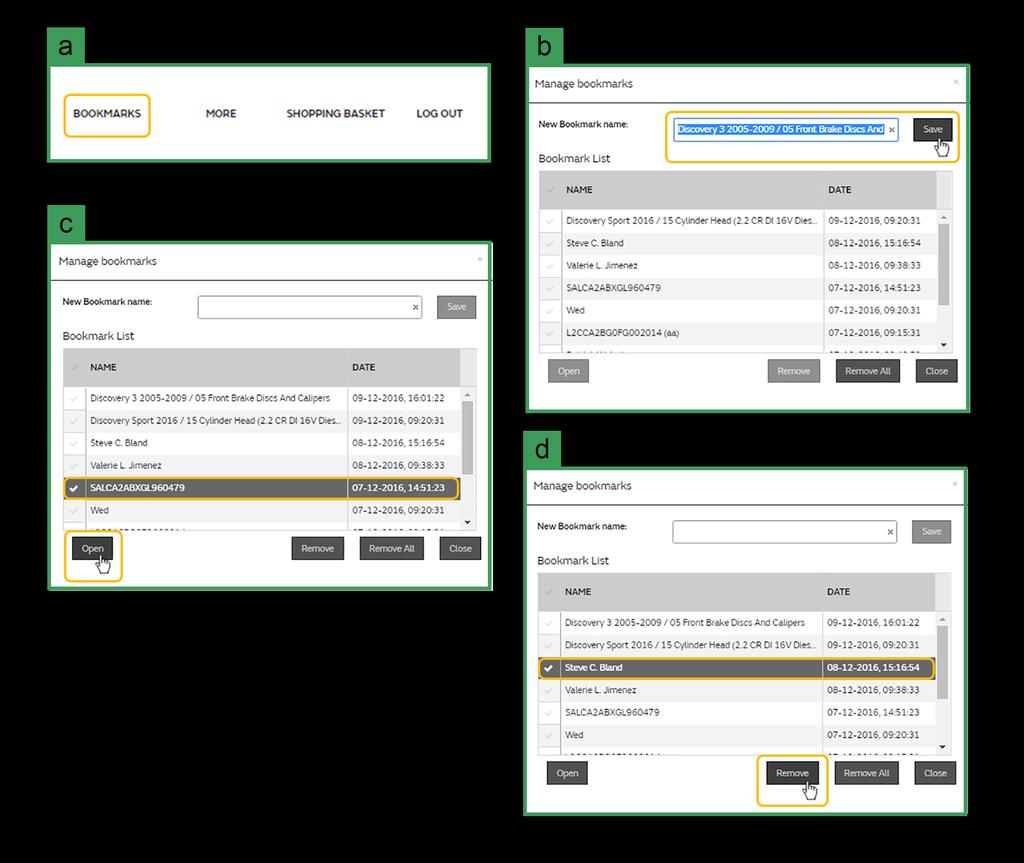
Task: Click MORE in panel a navigation
Action: (x=221, y=114)
